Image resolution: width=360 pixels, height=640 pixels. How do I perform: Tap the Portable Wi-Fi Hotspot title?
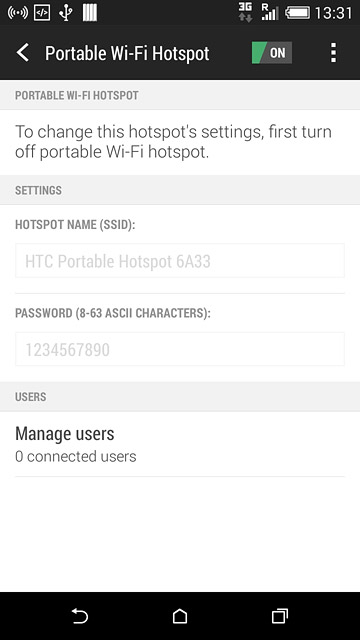127,53
